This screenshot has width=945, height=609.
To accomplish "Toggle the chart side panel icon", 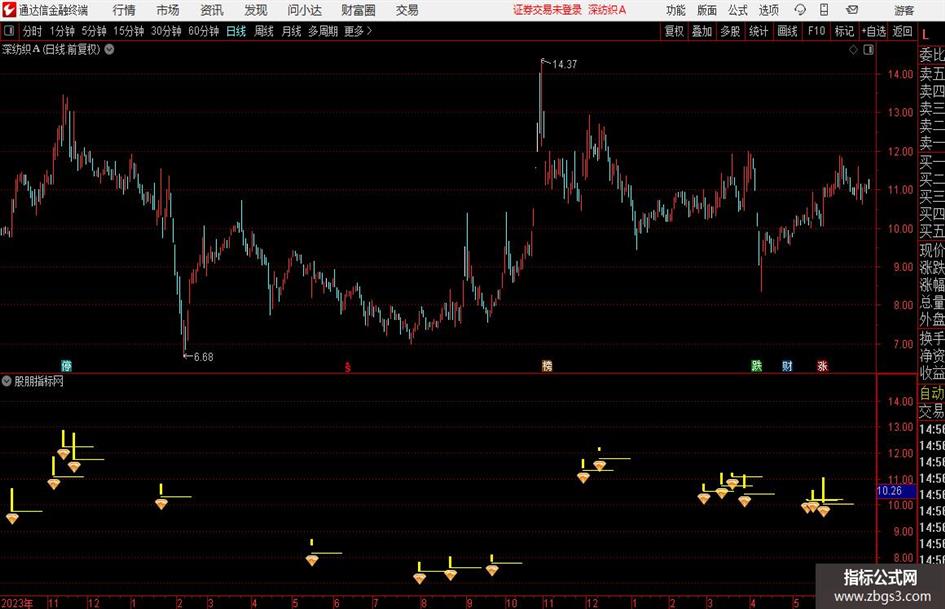I will point(868,50).
